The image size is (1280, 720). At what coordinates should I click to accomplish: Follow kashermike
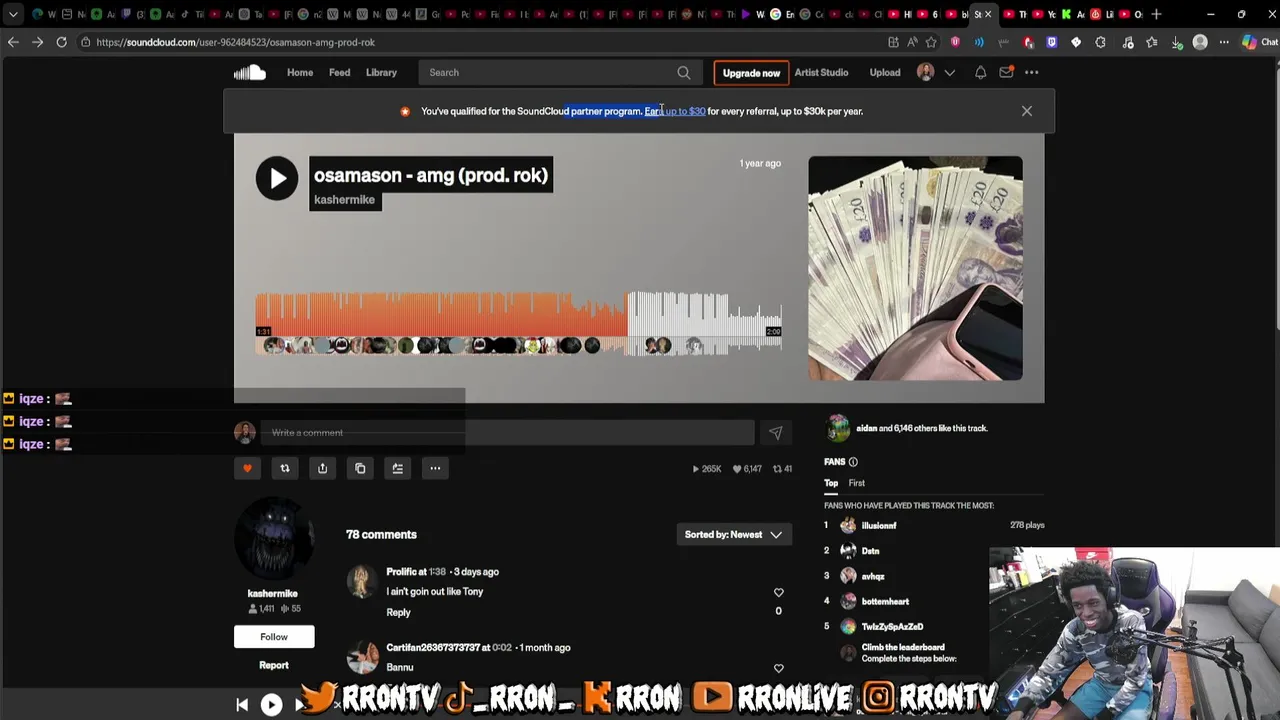coord(274,637)
